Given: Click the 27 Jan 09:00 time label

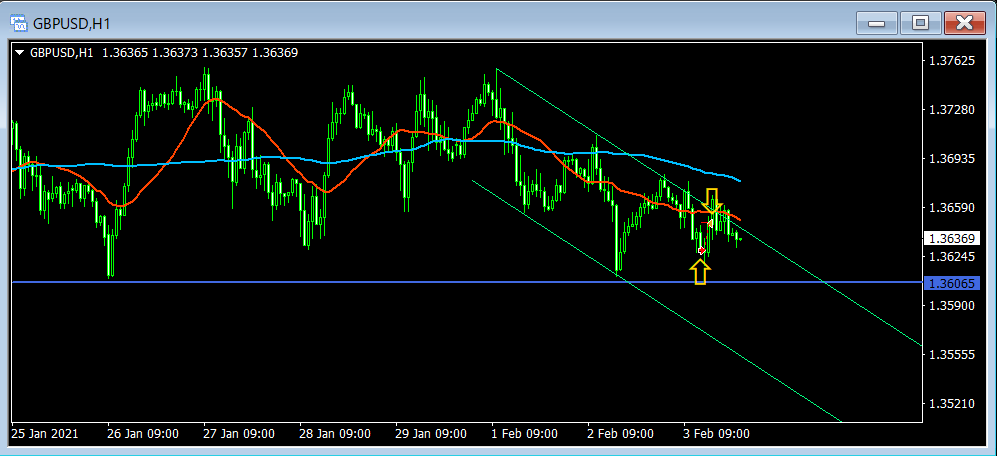Looking at the screenshot, I should click(239, 434).
